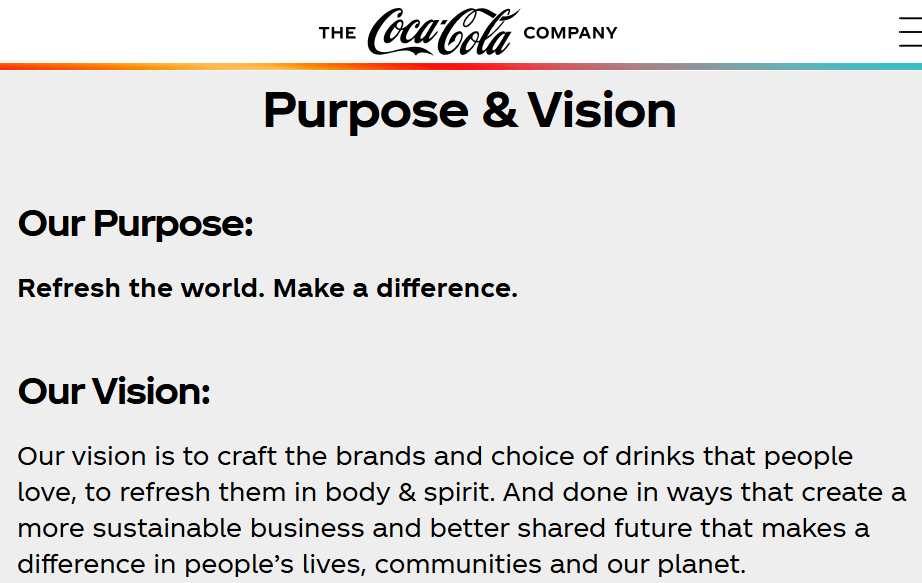Viewport: 922px width, 583px height.
Task: Click the Our Purpose heading
Action: click(x=137, y=224)
